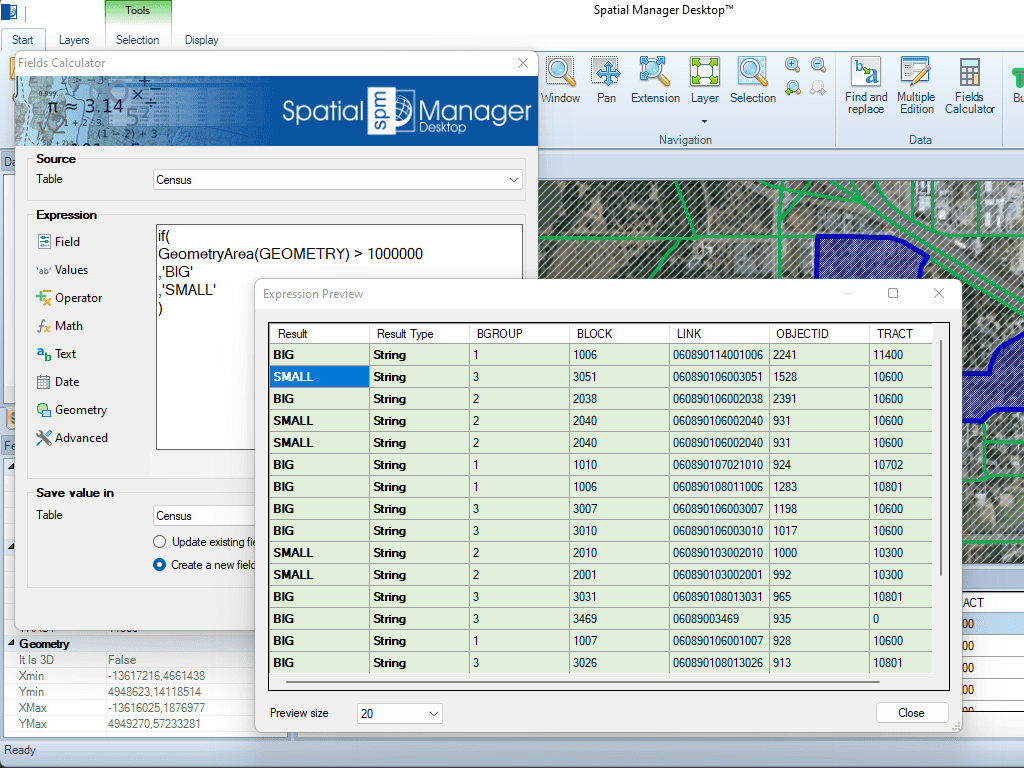The height and width of the screenshot is (768, 1024).
Task: Click the Result Type column header
Action: 419,334
